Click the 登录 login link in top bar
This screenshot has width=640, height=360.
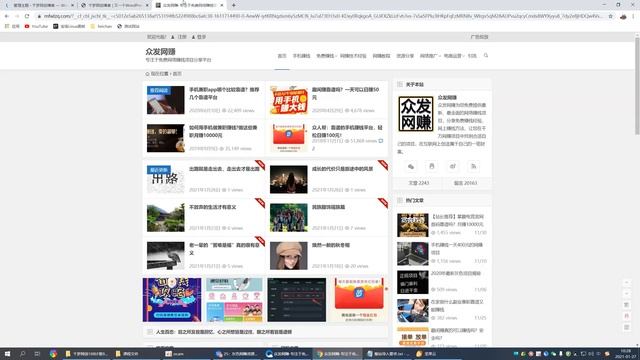click(x=199, y=37)
